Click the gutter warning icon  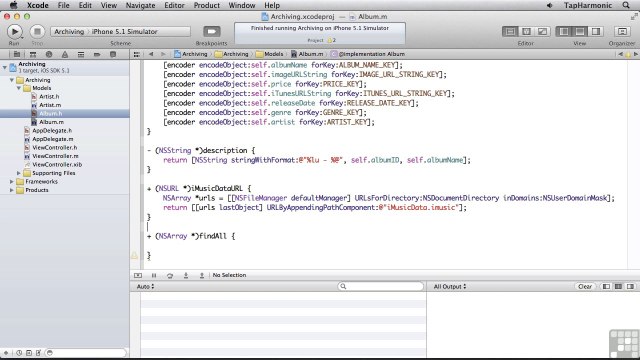click(134, 256)
